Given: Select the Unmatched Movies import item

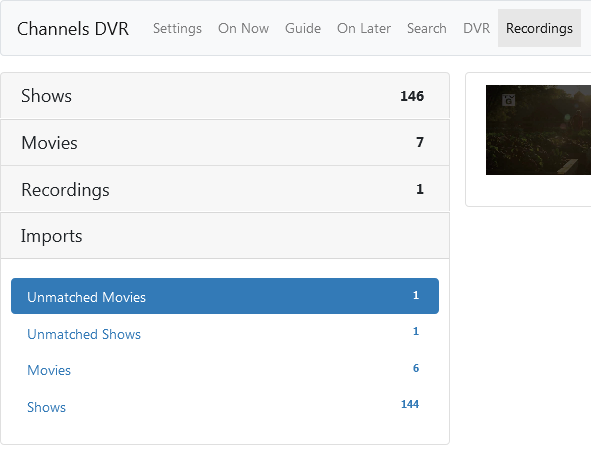Looking at the screenshot, I should point(225,296).
